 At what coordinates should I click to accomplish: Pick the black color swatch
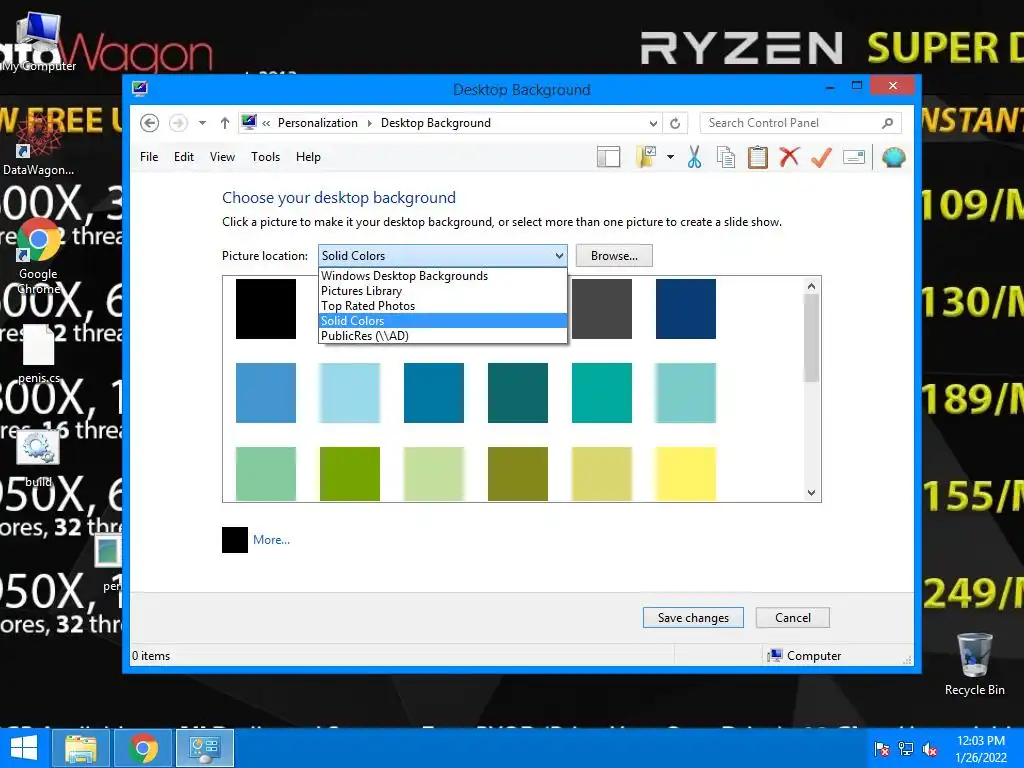[266, 309]
